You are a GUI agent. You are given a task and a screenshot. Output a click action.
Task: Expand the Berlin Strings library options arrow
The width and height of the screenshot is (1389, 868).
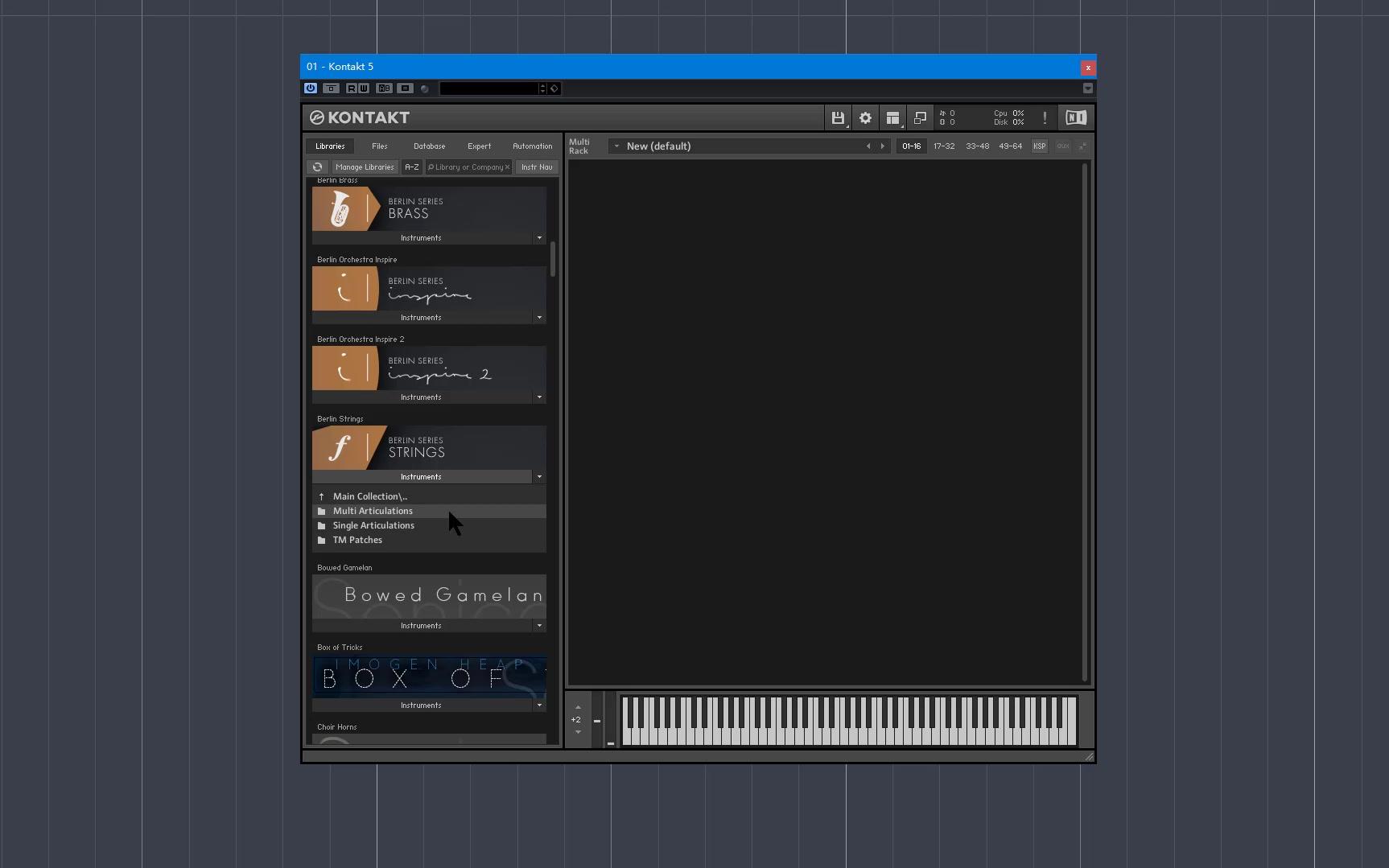[x=539, y=477]
